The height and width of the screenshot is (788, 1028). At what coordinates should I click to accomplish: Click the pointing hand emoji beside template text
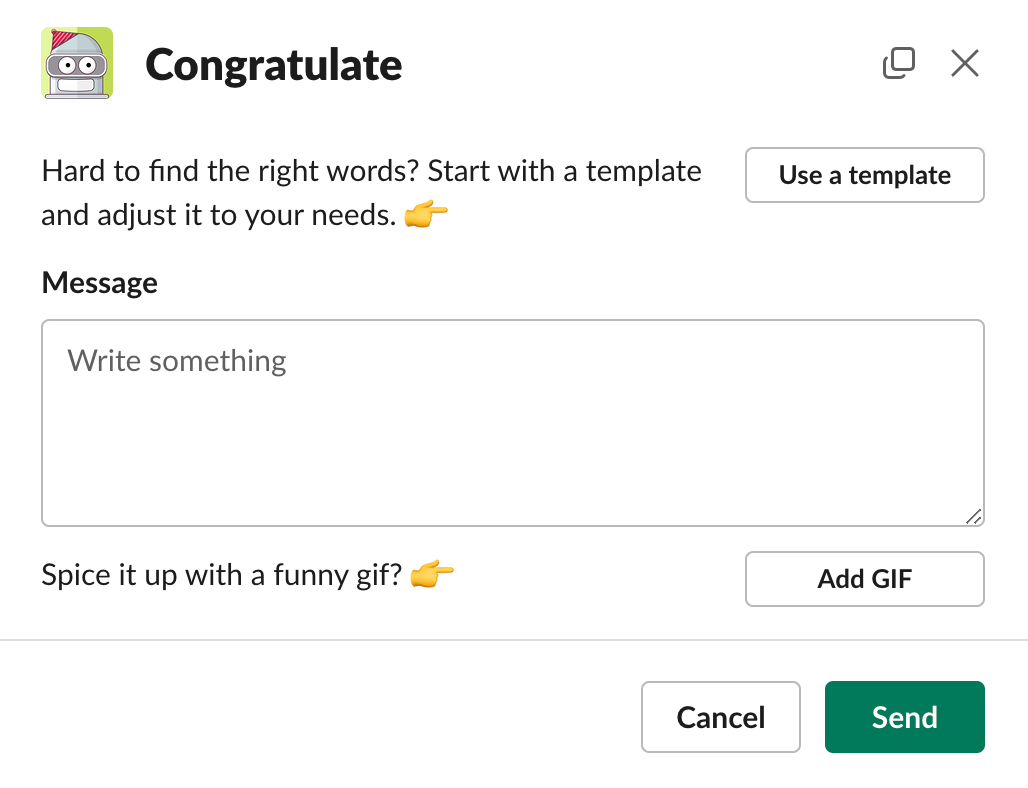click(x=426, y=215)
